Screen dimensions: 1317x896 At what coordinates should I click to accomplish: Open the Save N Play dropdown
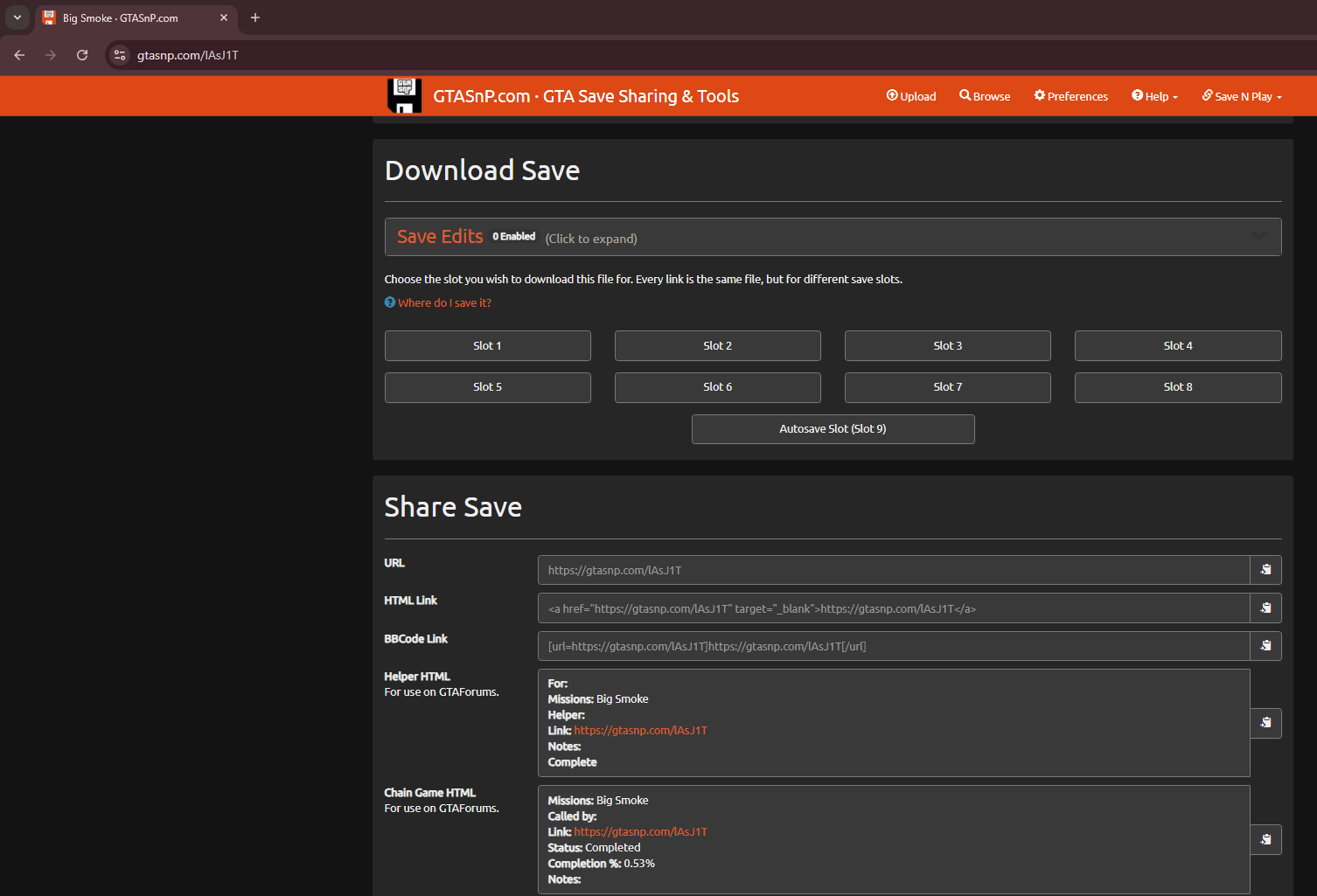[1242, 96]
